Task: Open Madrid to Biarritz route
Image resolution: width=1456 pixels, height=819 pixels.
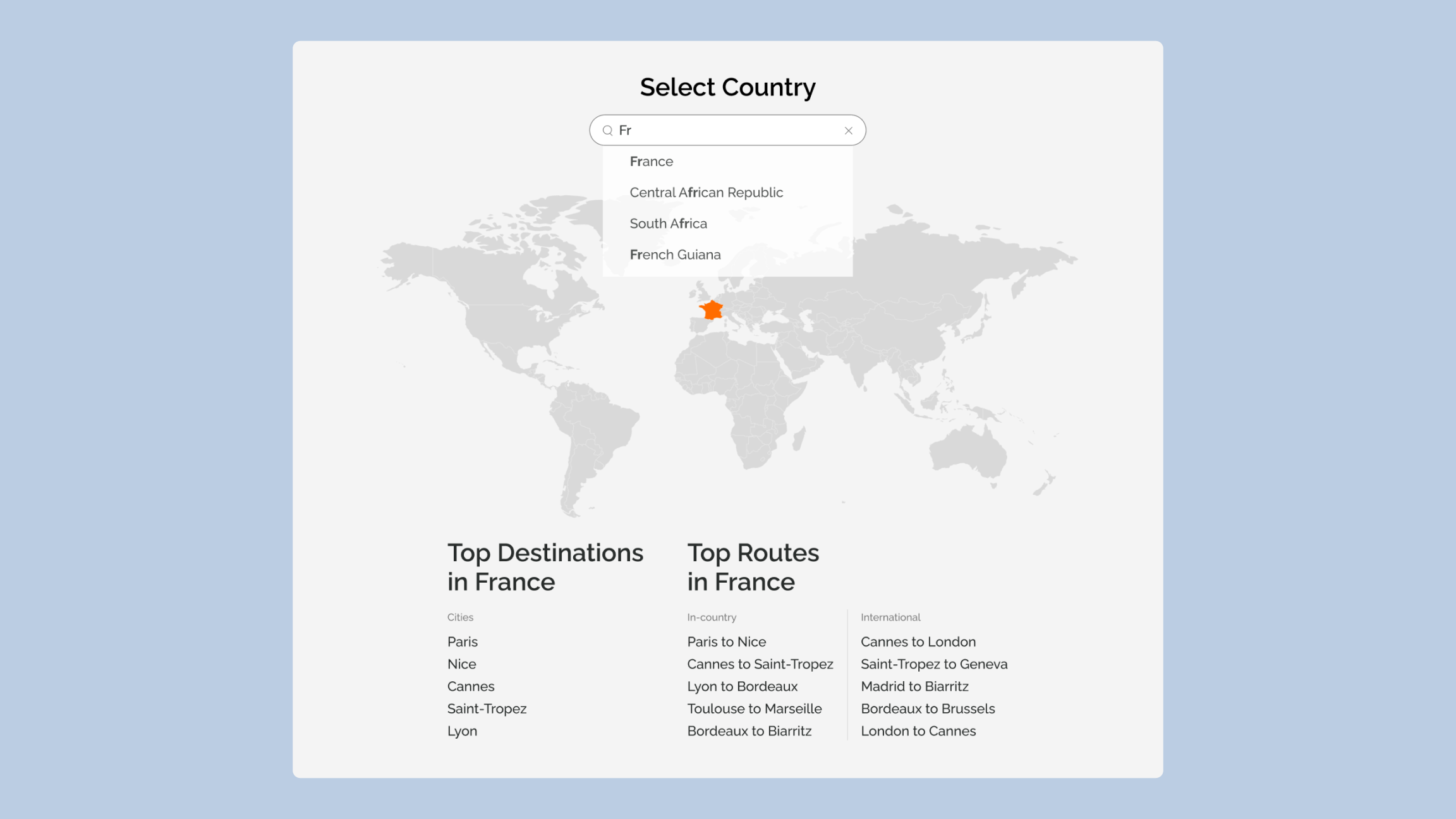Action: (914, 686)
